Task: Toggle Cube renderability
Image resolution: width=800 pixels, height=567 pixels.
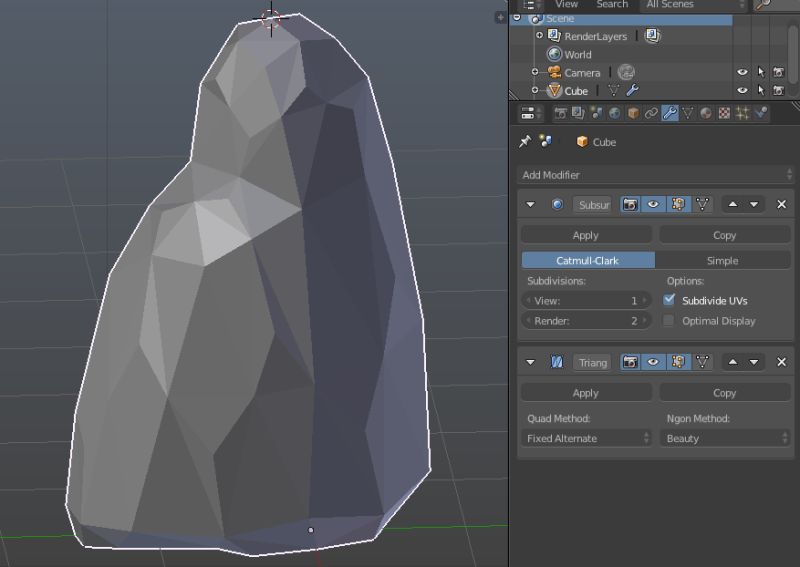Action: tap(779, 90)
